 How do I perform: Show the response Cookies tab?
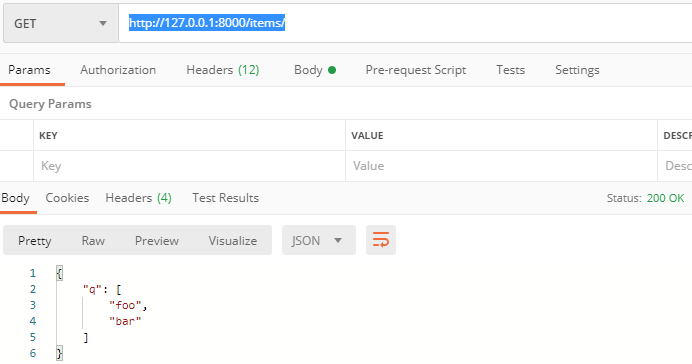click(x=67, y=198)
